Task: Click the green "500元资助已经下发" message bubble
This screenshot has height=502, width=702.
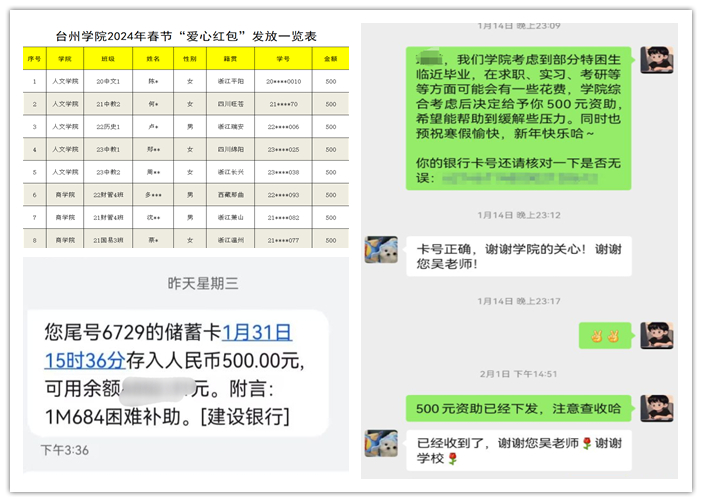Action: pos(518,408)
